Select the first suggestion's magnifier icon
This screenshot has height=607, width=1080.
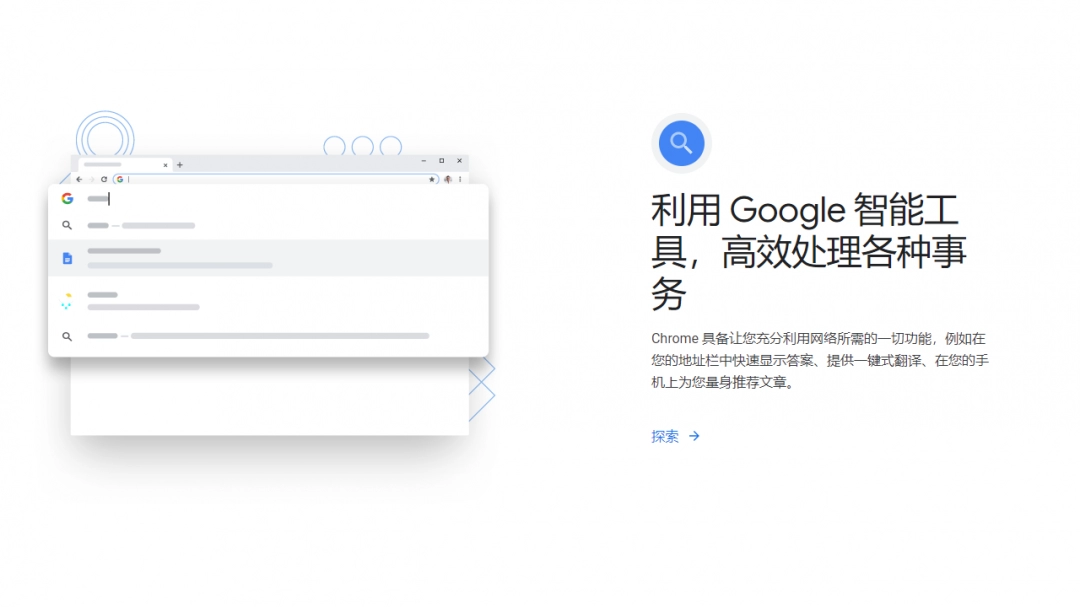tap(67, 225)
